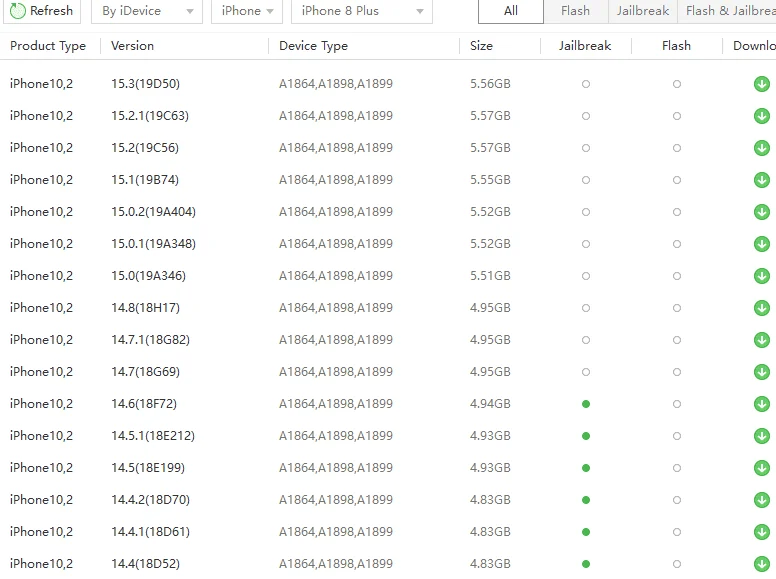Select version text 15.2.1(19C63)

150,116
